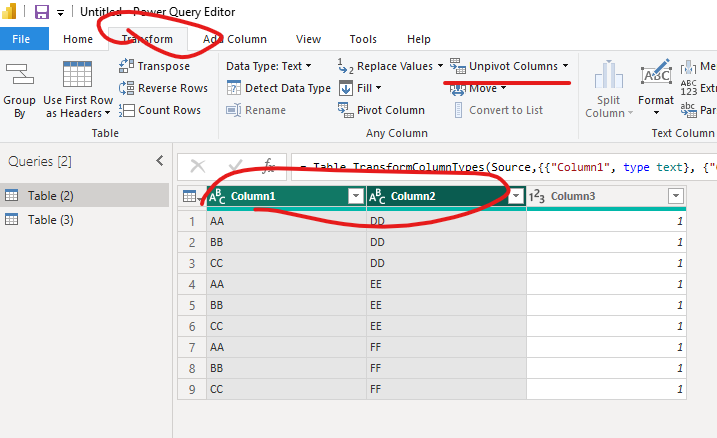The image size is (717, 438).
Task: Click the Column1 data type icon
Action: coord(217,197)
